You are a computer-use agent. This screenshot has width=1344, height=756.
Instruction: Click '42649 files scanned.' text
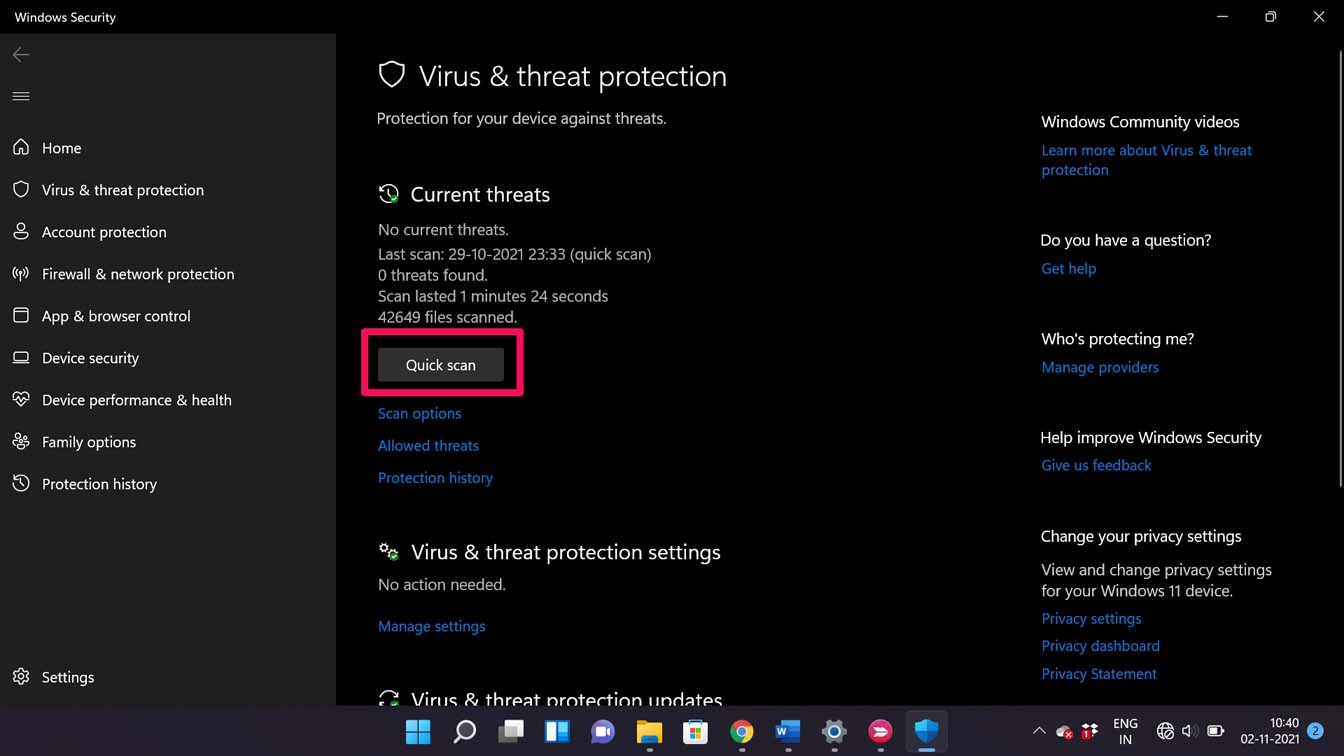point(447,317)
